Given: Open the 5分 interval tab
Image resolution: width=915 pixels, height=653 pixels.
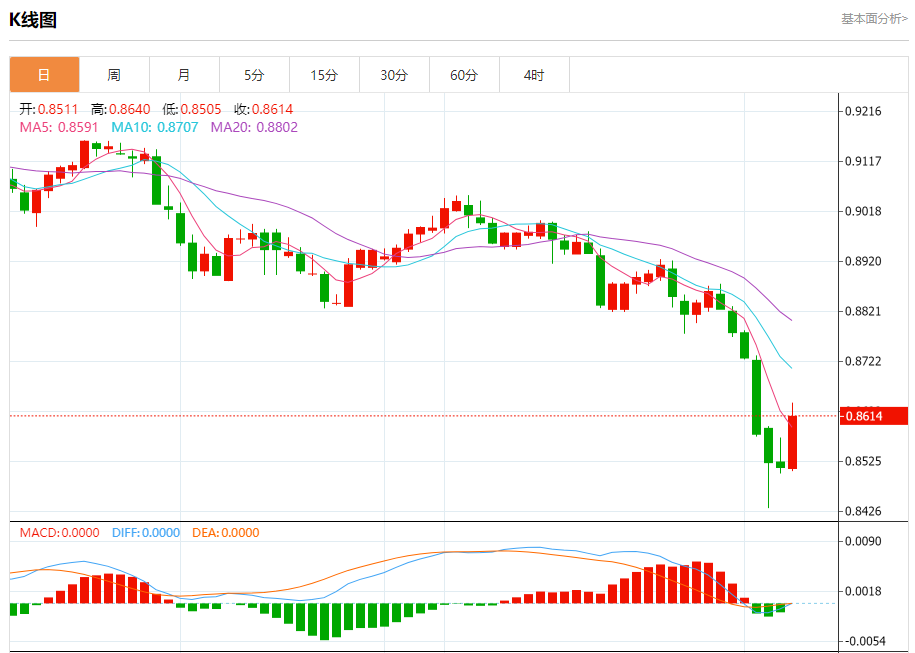Looking at the screenshot, I should pos(254,75).
